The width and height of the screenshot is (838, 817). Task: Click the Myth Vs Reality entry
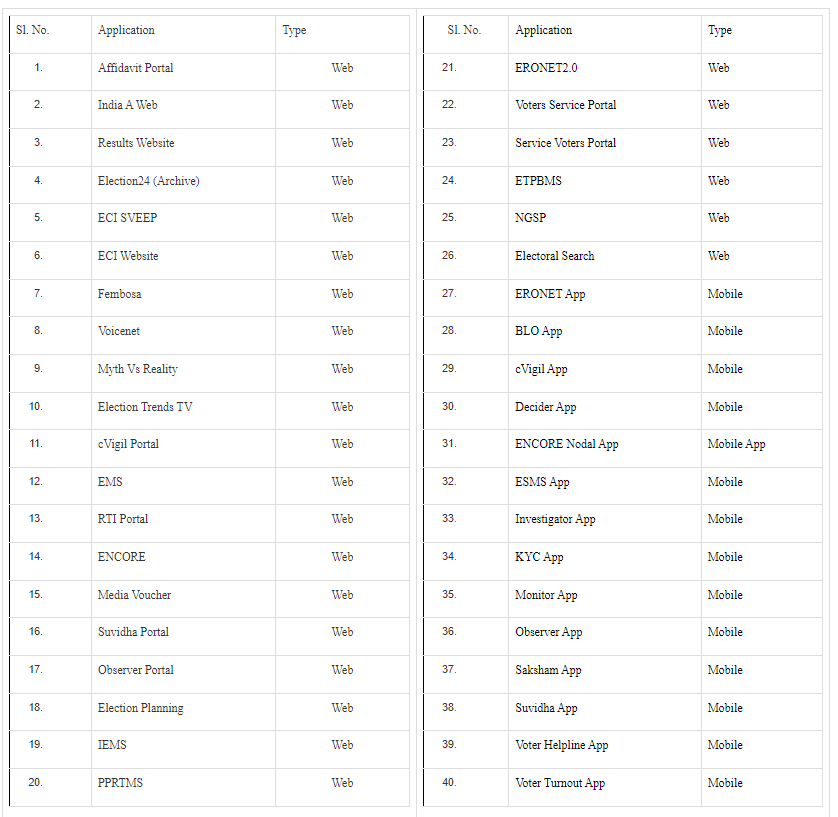138,369
